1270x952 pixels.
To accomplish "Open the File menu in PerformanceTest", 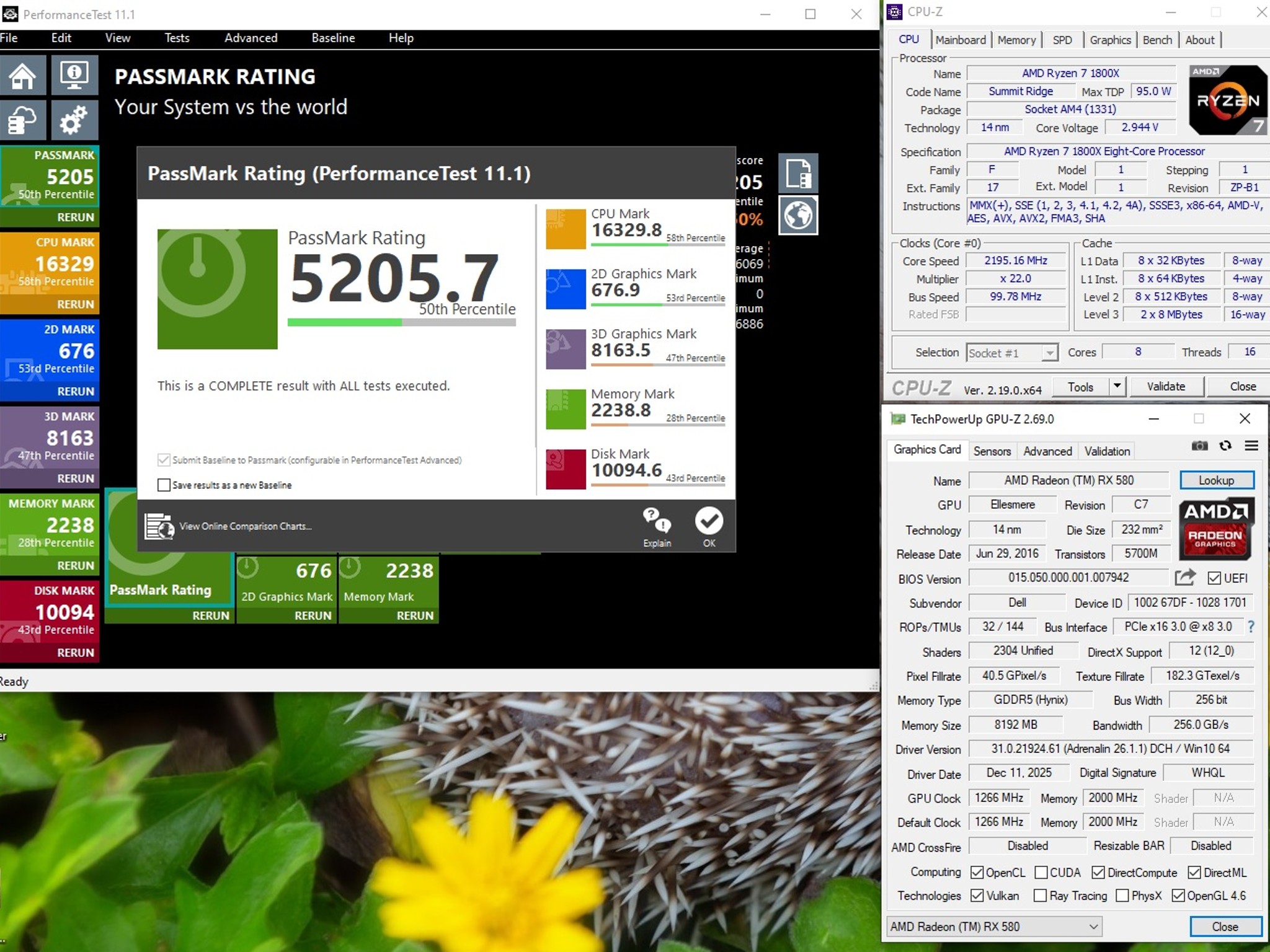I will click(x=9, y=38).
